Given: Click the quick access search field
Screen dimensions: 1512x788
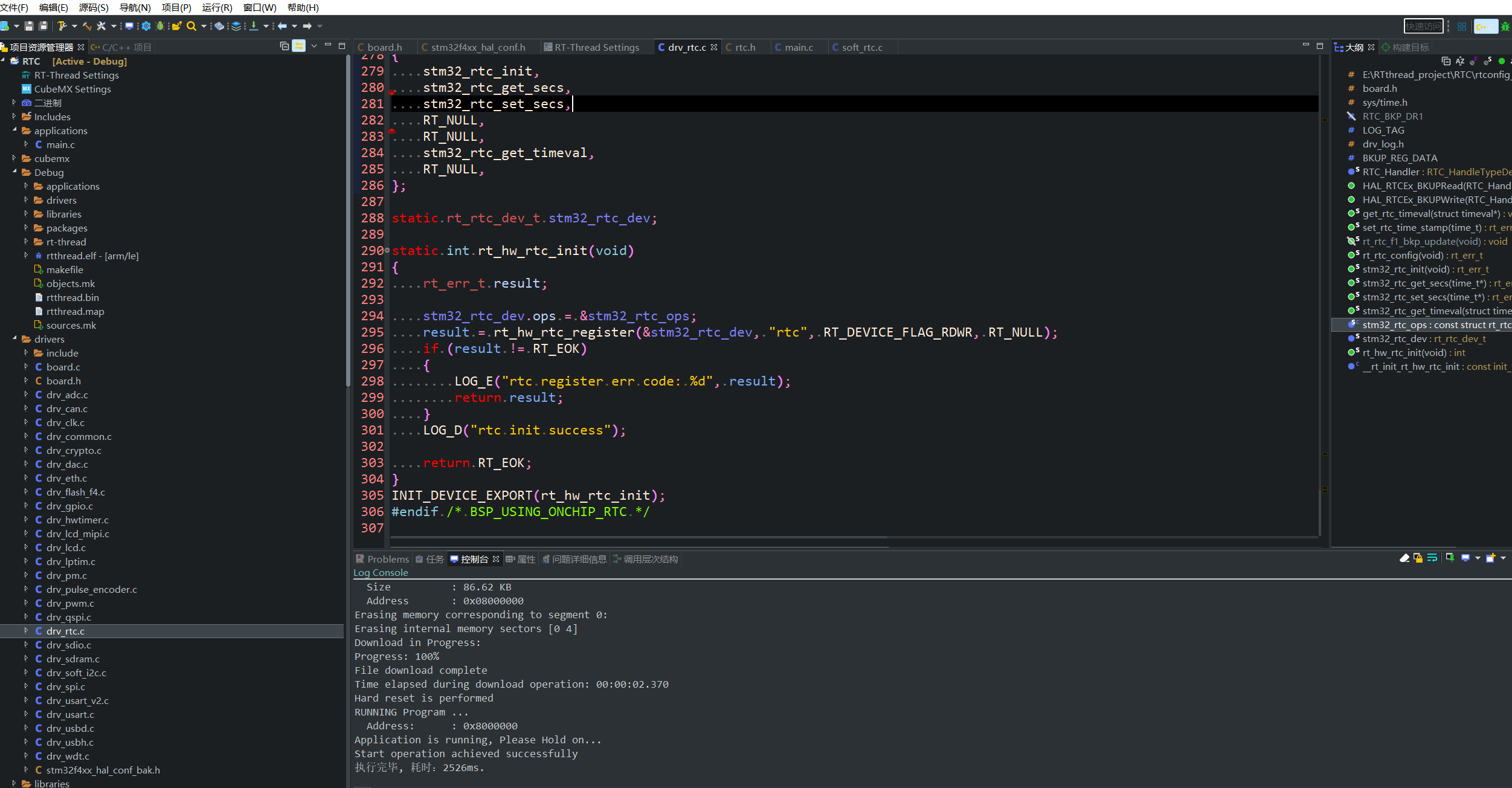Looking at the screenshot, I should tap(1423, 26).
